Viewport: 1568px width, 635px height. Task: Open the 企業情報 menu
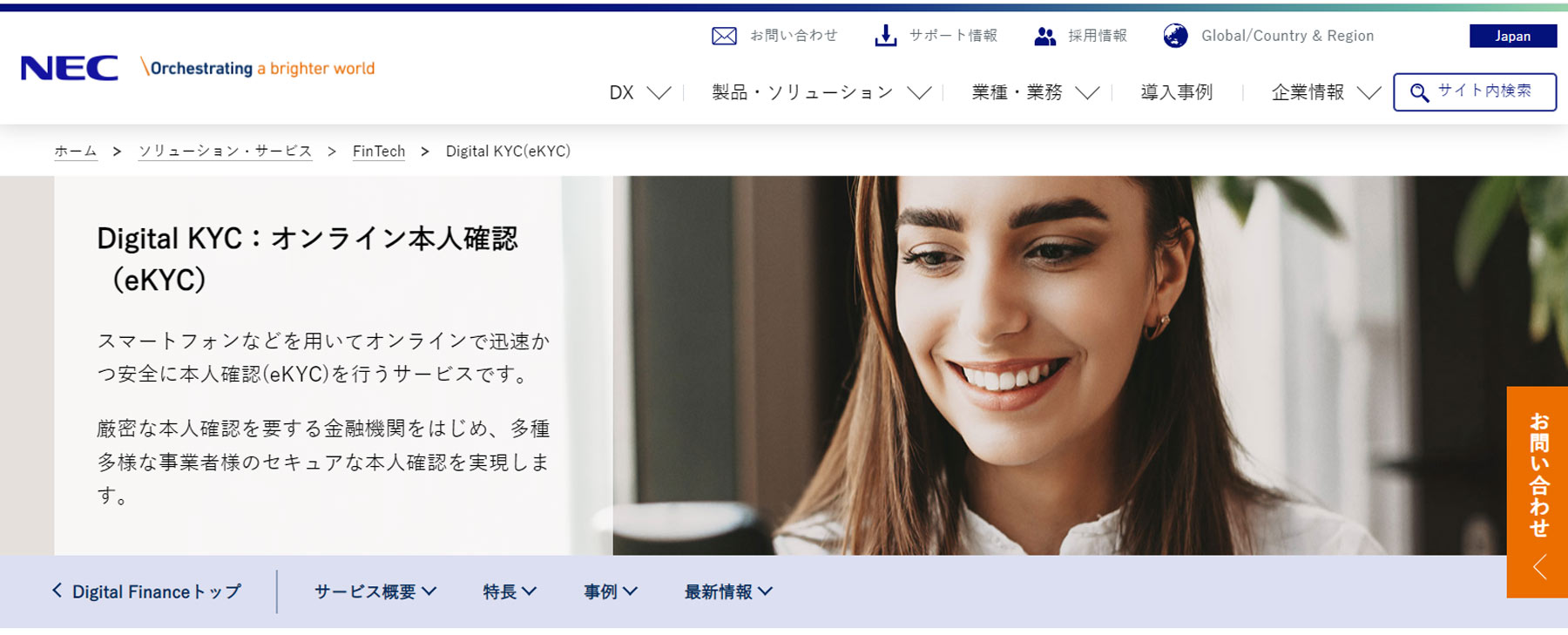pos(1308,92)
